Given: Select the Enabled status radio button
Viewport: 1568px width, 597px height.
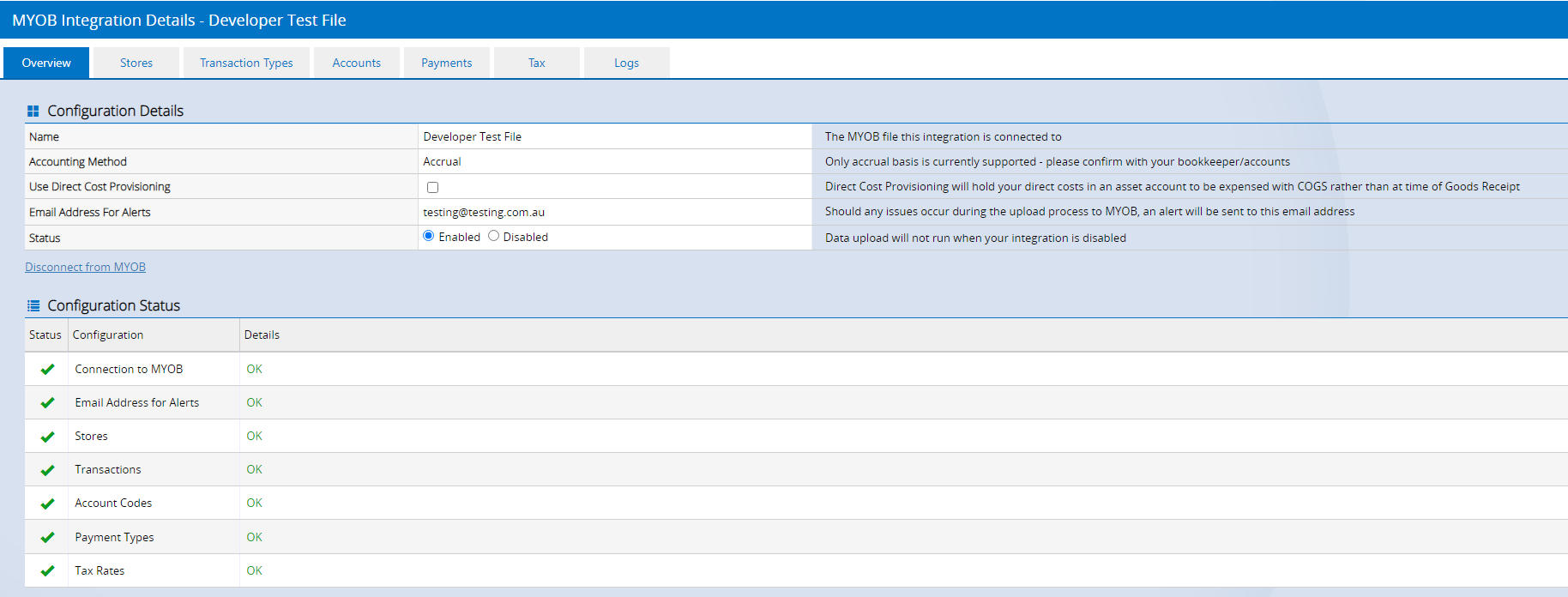Looking at the screenshot, I should pyautogui.click(x=429, y=236).
